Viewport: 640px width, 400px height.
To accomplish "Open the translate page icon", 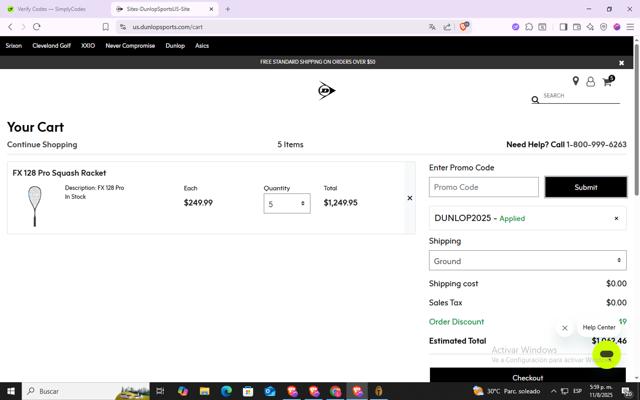I will pos(432,27).
